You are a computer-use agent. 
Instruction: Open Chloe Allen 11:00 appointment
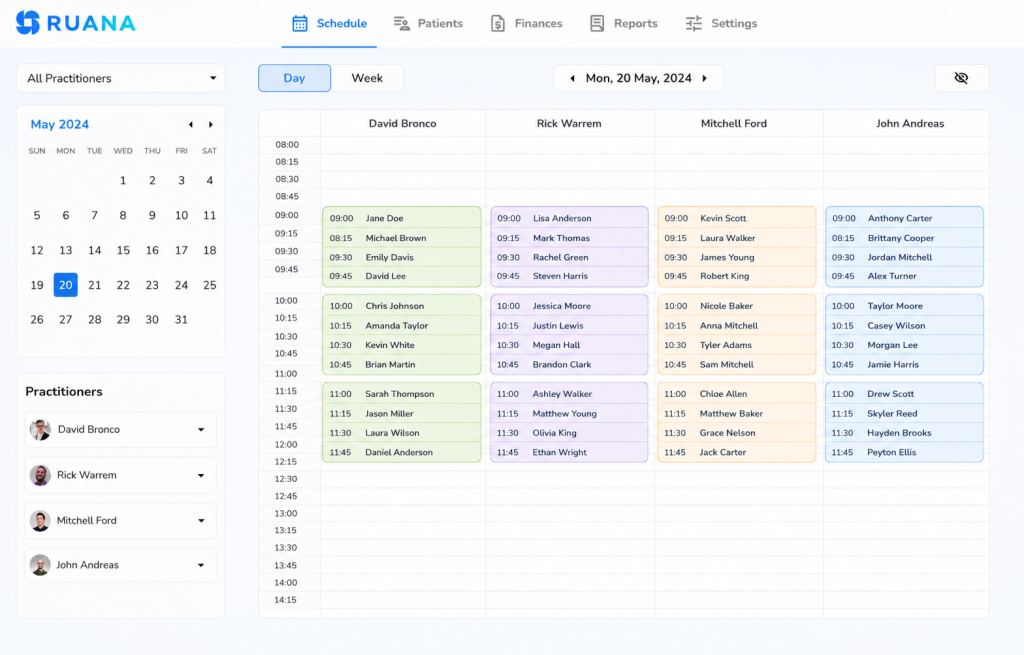tap(737, 394)
